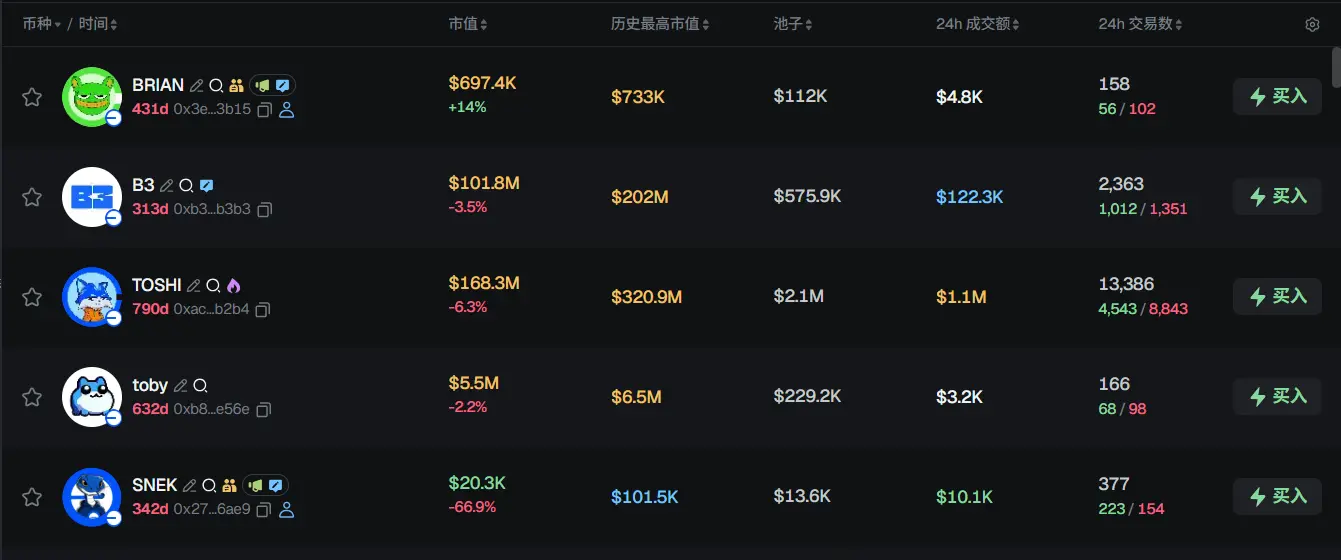Click the blue chat badge beside B3
The width and height of the screenshot is (1341, 560).
coord(206,186)
